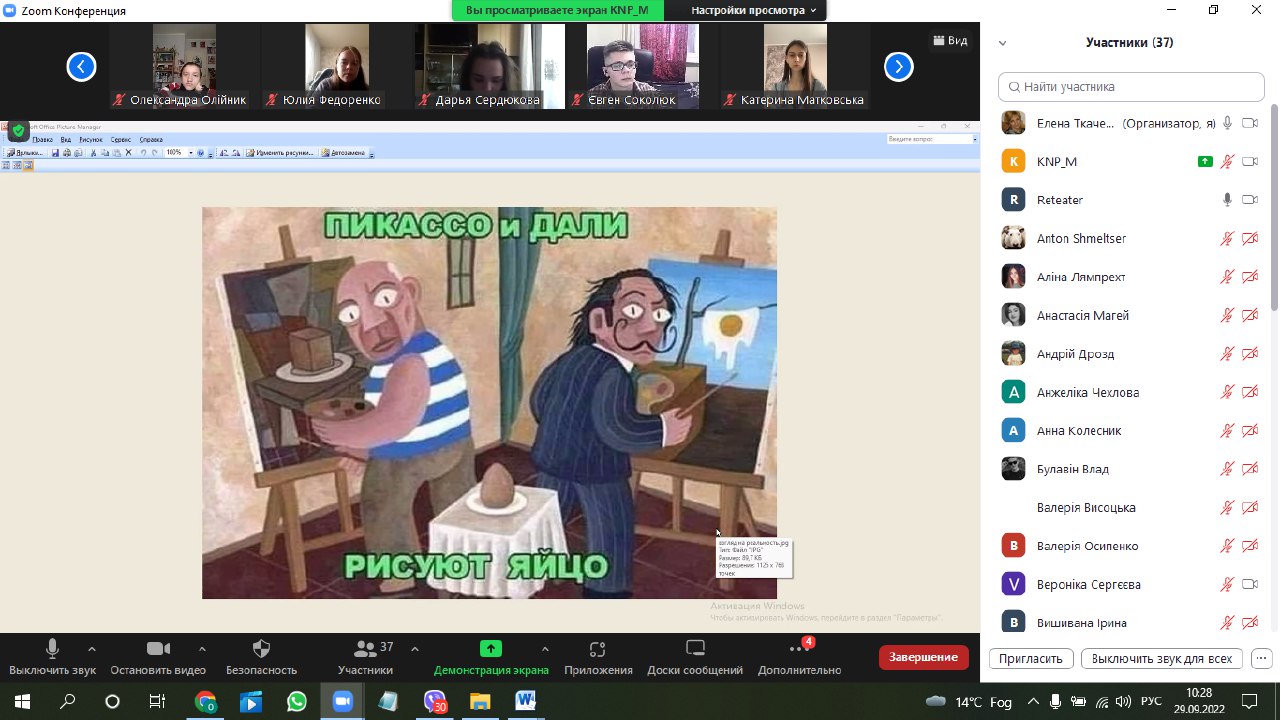The height and width of the screenshot is (720, 1280).
Task: Click Zoom encryption green shield icon
Action: [18, 131]
